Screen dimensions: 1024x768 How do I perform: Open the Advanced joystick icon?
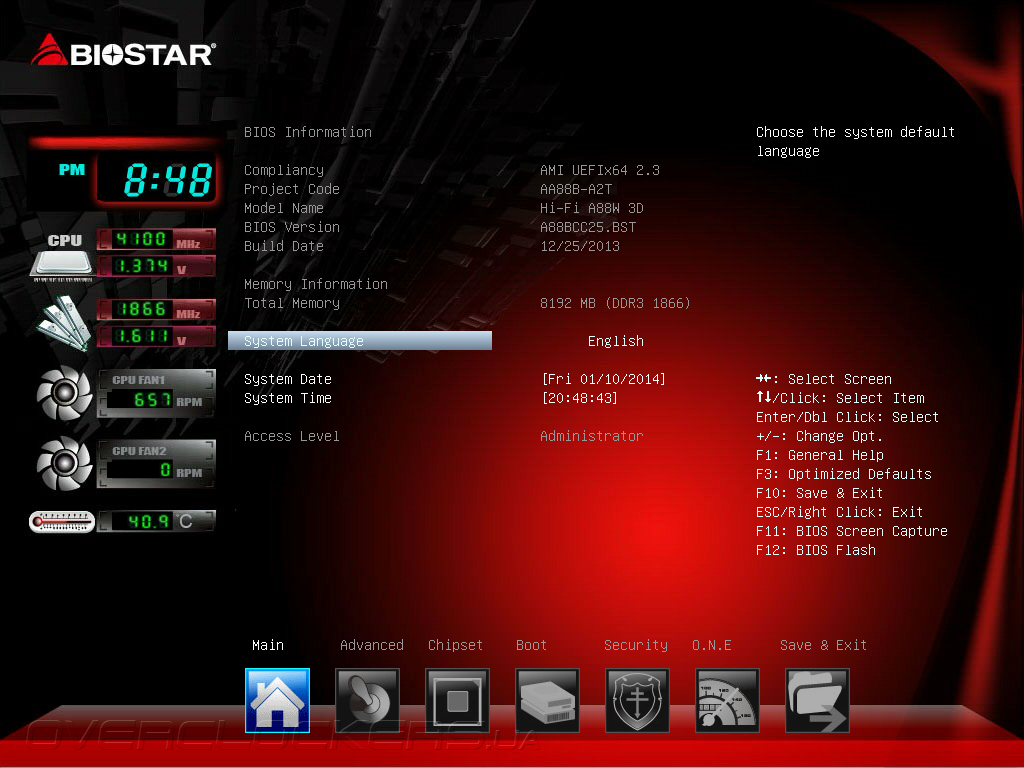pos(368,700)
